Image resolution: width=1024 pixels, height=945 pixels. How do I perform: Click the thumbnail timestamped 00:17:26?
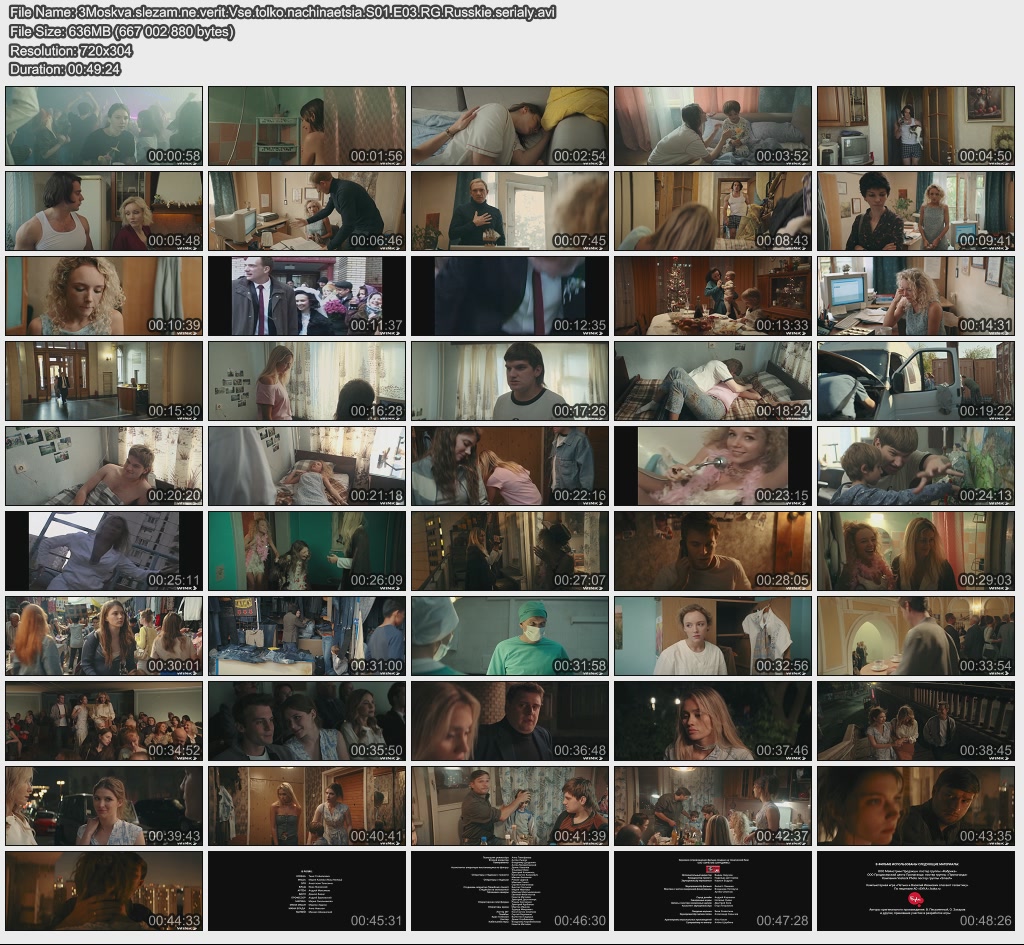point(509,381)
